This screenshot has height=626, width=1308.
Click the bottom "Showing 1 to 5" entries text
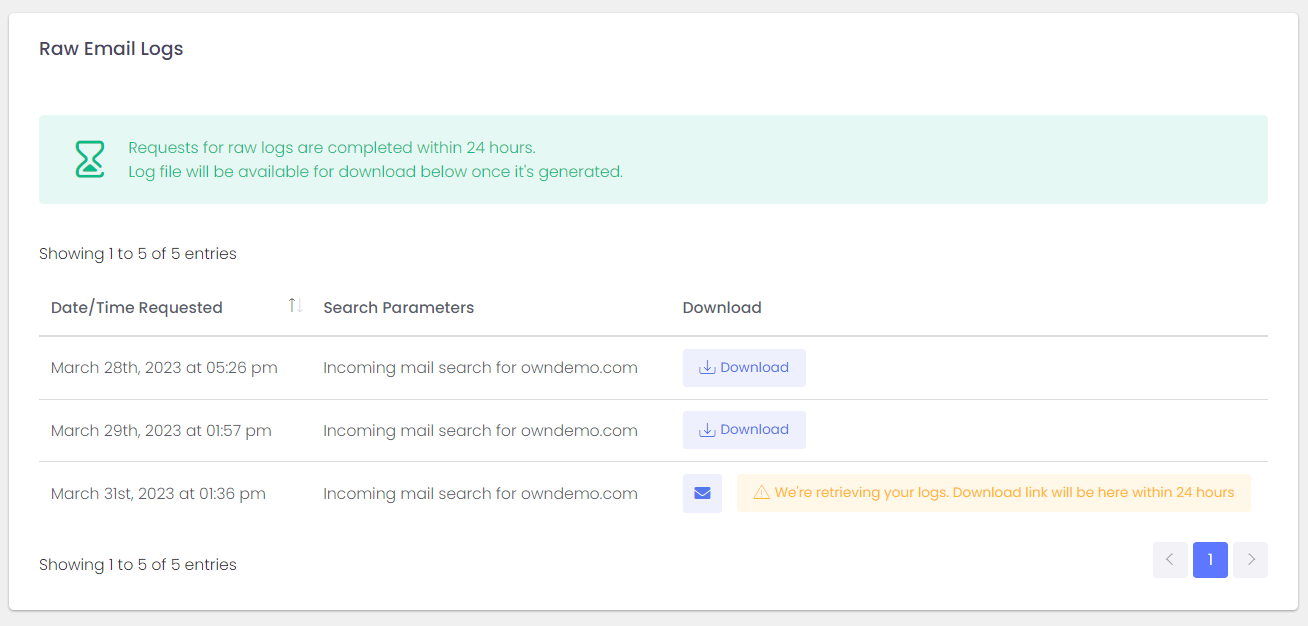pos(138,565)
